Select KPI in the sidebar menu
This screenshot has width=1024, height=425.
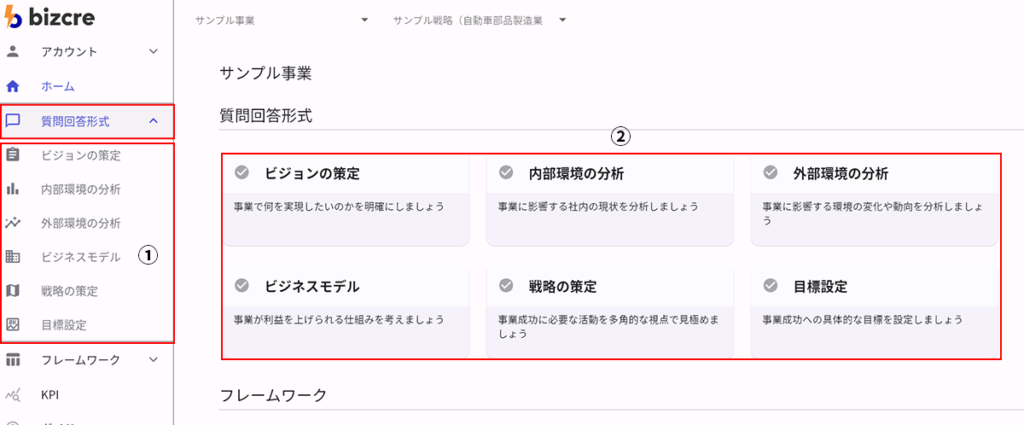pyautogui.click(x=50, y=395)
